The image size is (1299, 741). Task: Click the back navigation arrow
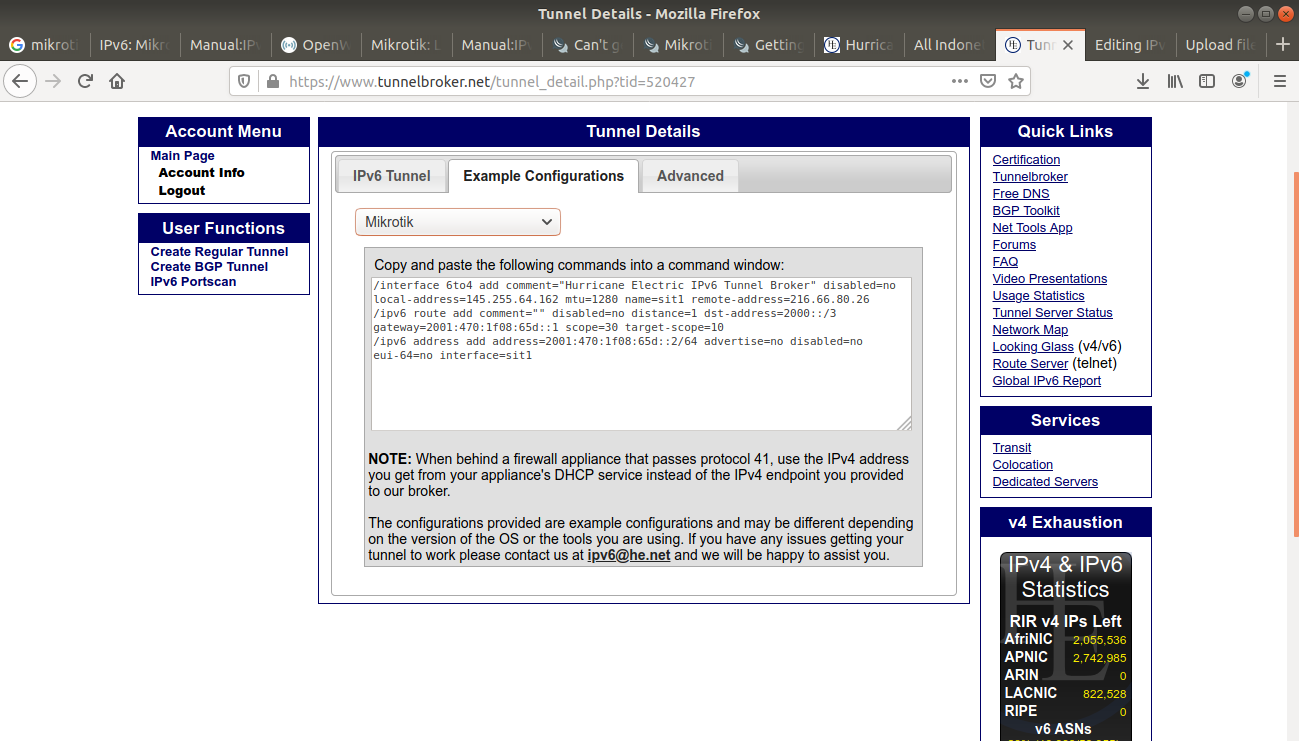(x=21, y=81)
